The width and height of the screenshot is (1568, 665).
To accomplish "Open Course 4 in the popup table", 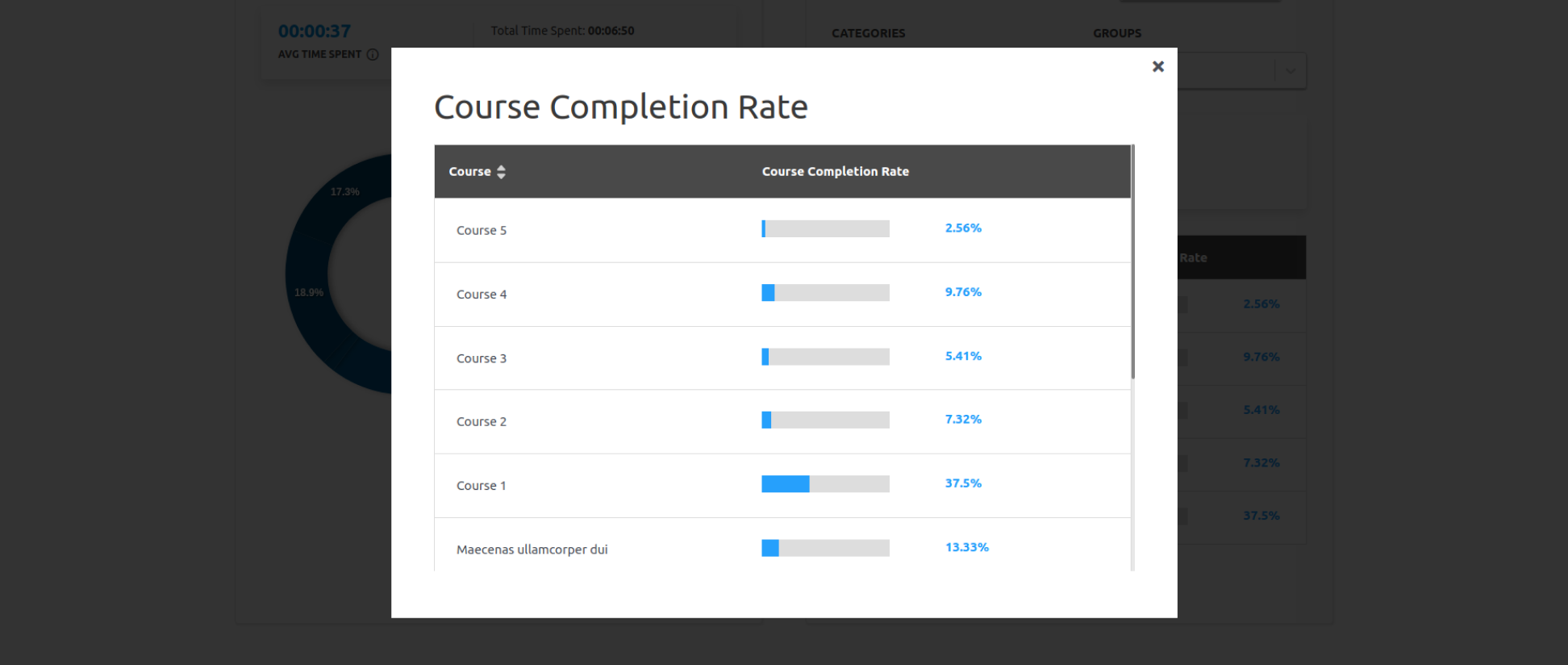I will 482,295.
